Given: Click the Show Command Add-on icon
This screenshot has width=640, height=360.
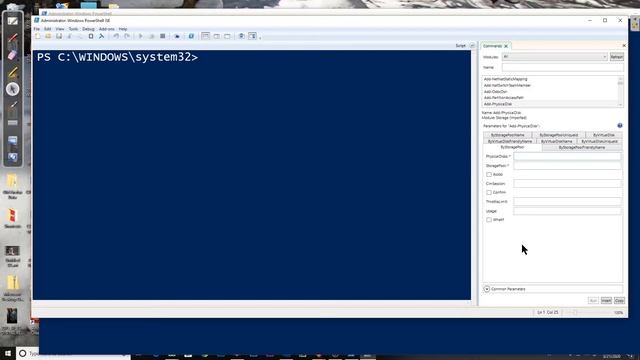Looking at the screenshot, I should point(252,36).
